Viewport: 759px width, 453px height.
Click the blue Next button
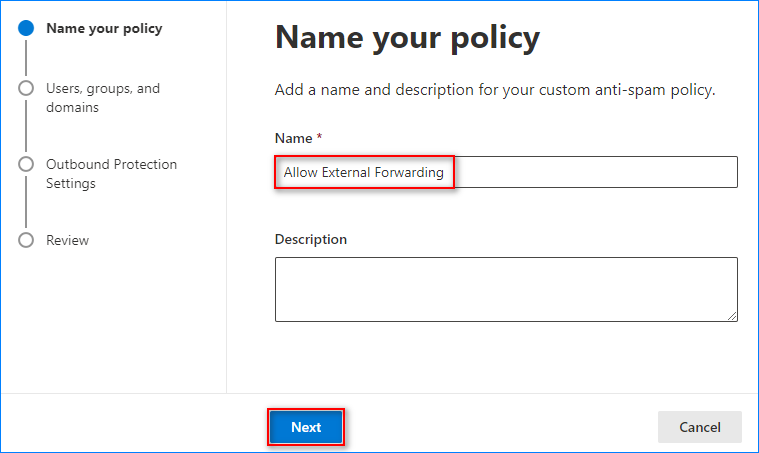coord(306,427)
